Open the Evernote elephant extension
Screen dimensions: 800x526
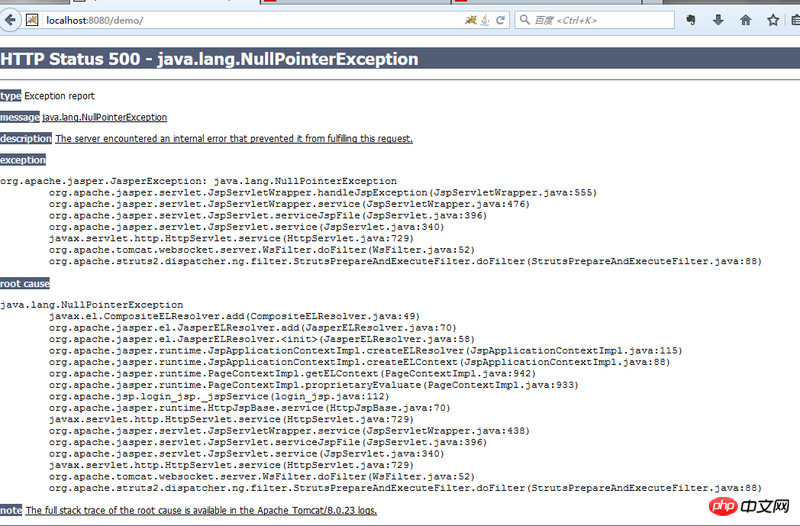coord(691,20)
